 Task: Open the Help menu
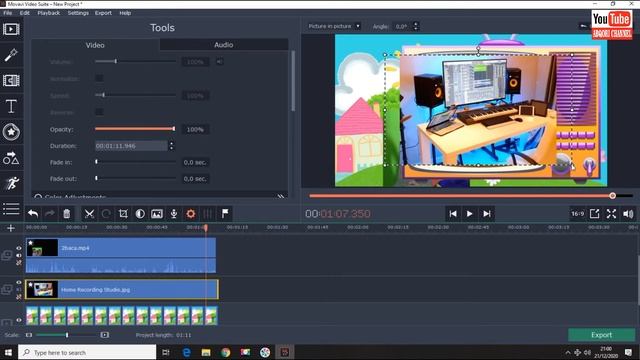point(125,13)
